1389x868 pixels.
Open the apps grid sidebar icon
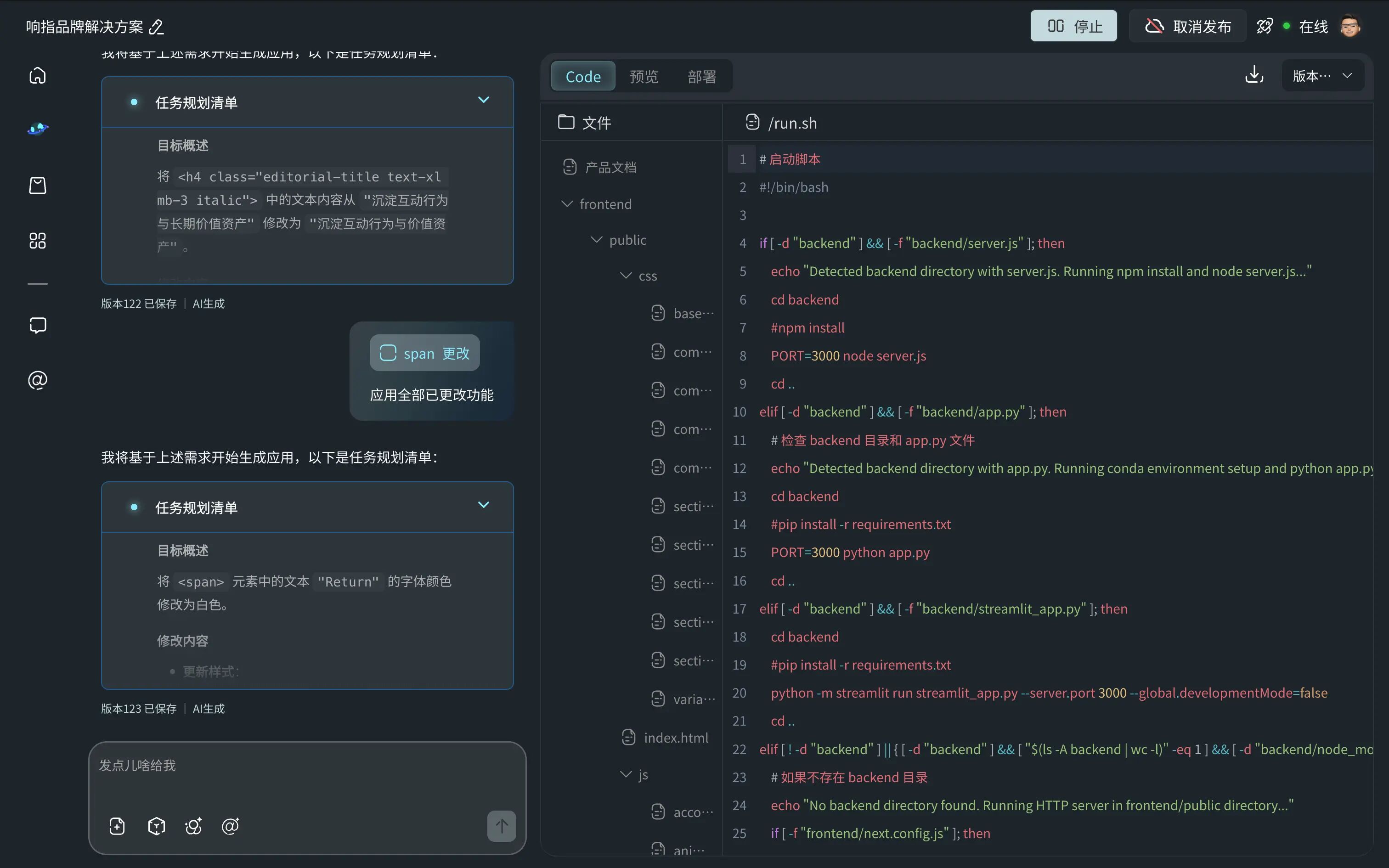(x=37, y=241)
